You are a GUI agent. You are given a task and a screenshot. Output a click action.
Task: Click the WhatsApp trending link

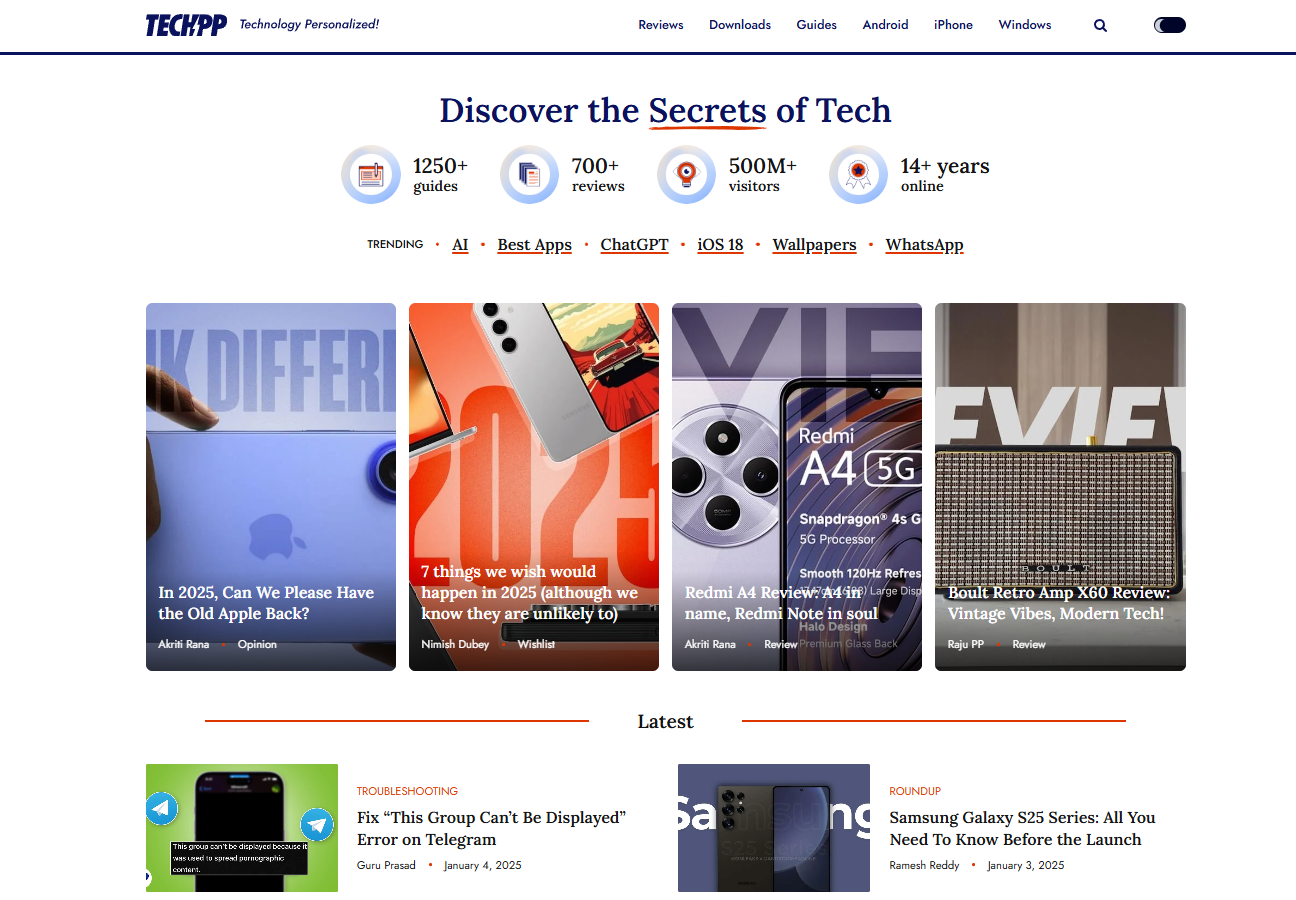924,245
